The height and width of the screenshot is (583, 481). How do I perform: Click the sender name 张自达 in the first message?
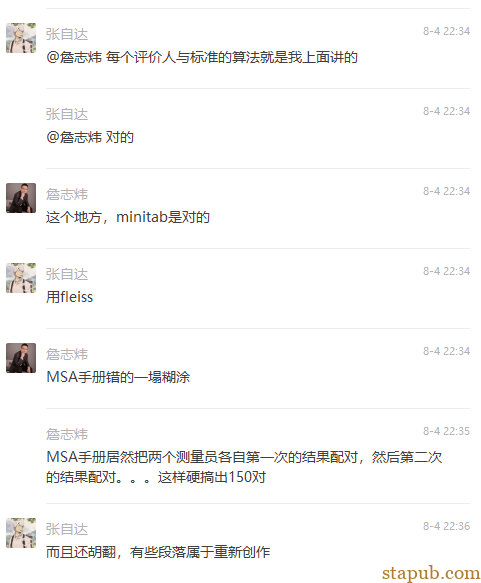tap(67, 34)
